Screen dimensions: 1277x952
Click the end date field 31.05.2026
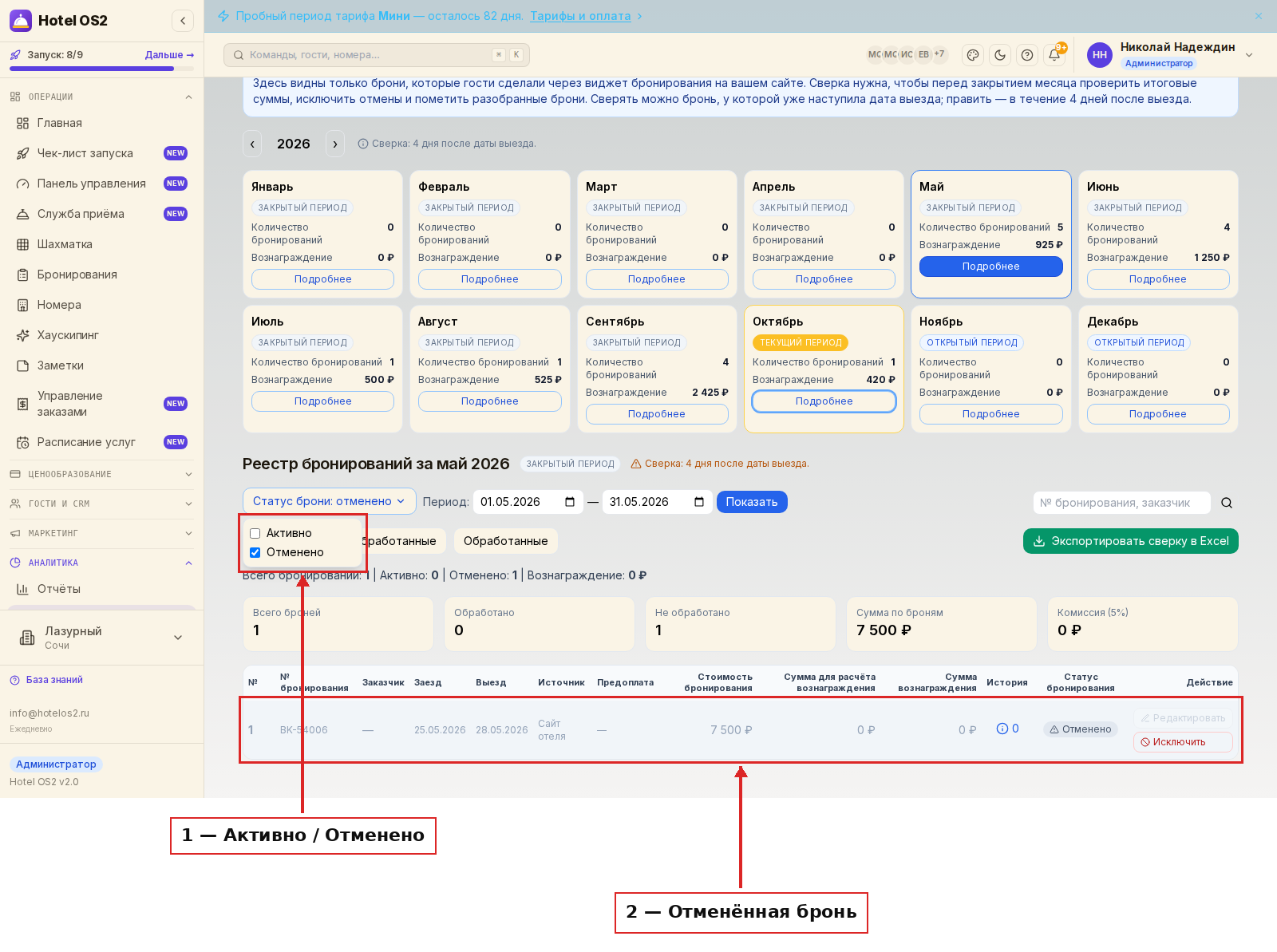(656, 502)
